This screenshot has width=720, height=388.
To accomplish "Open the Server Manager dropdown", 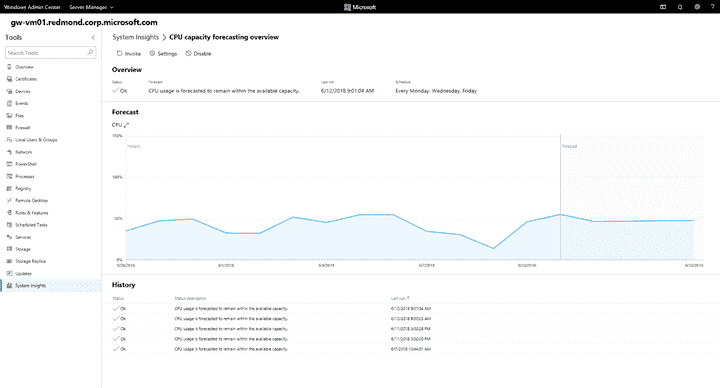I will [91, 7].
